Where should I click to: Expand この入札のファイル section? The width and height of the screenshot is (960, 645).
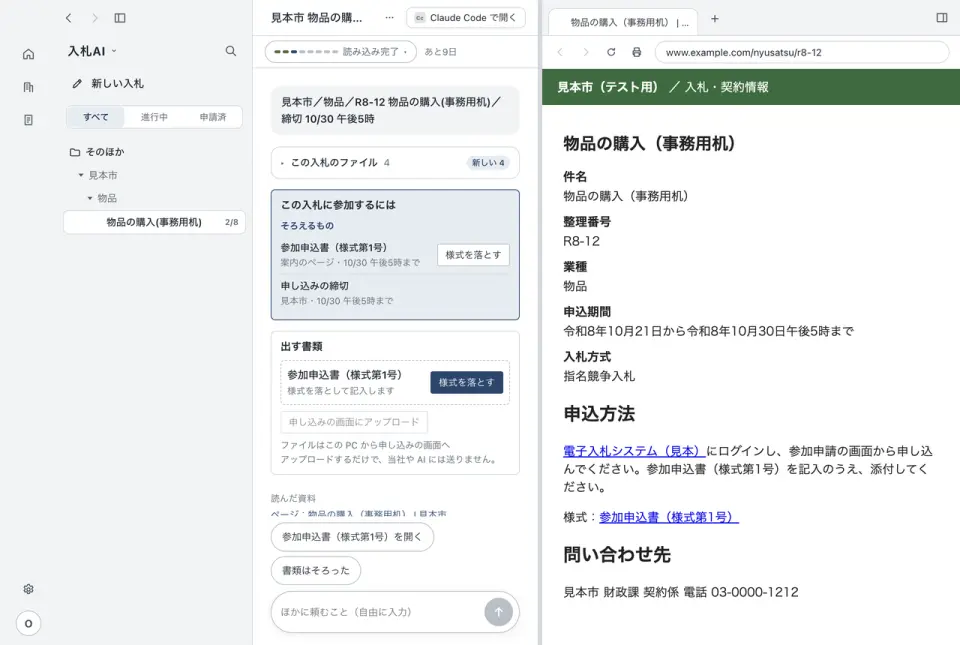(x=395, y=163)
